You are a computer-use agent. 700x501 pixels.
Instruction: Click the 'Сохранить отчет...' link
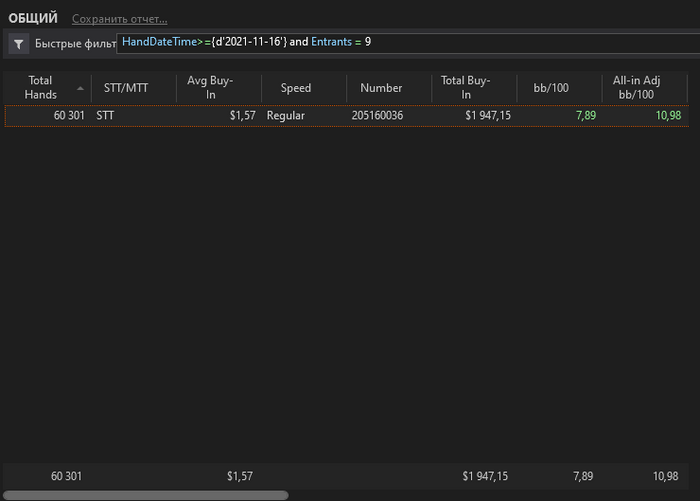point(120,19)
